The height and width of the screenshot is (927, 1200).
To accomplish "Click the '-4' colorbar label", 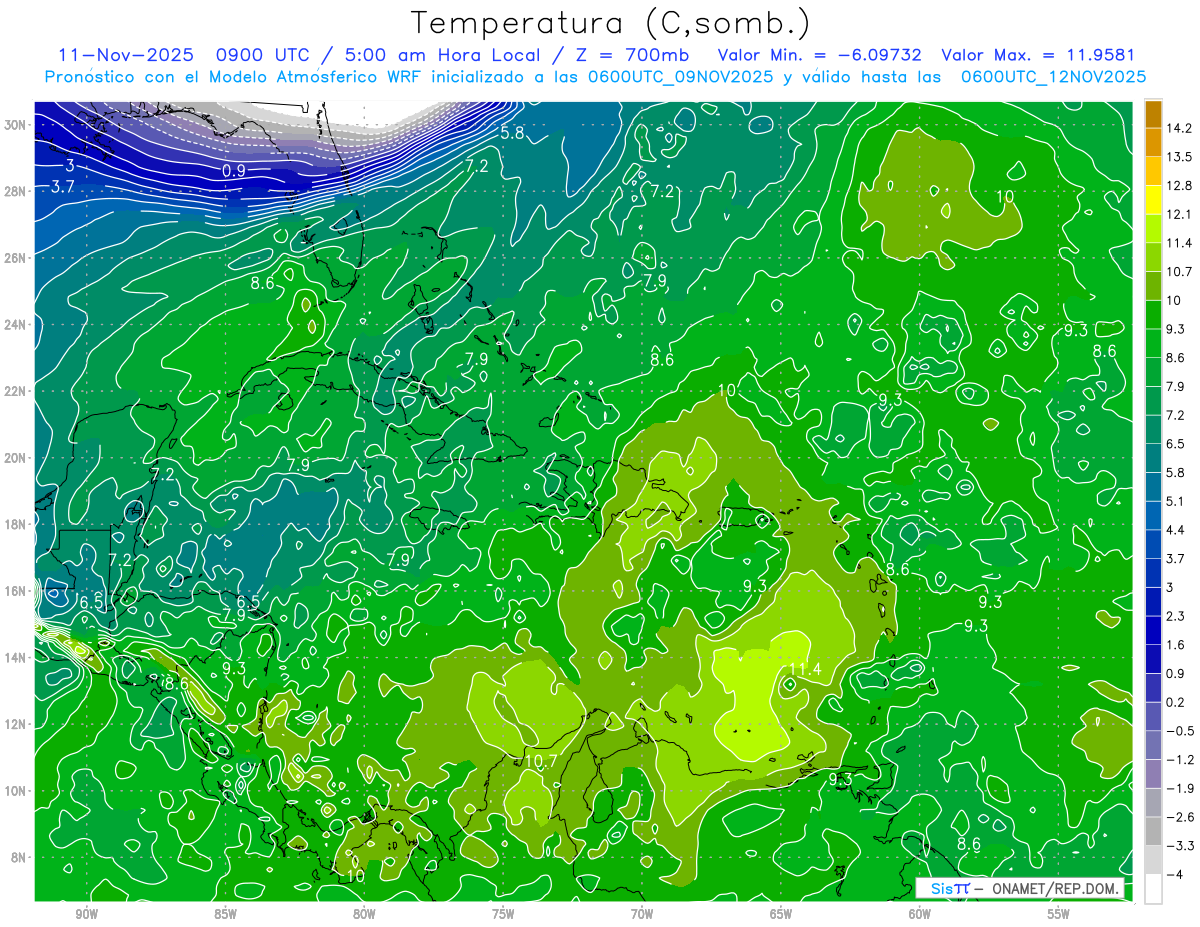I will click(x=1174, y=874).
